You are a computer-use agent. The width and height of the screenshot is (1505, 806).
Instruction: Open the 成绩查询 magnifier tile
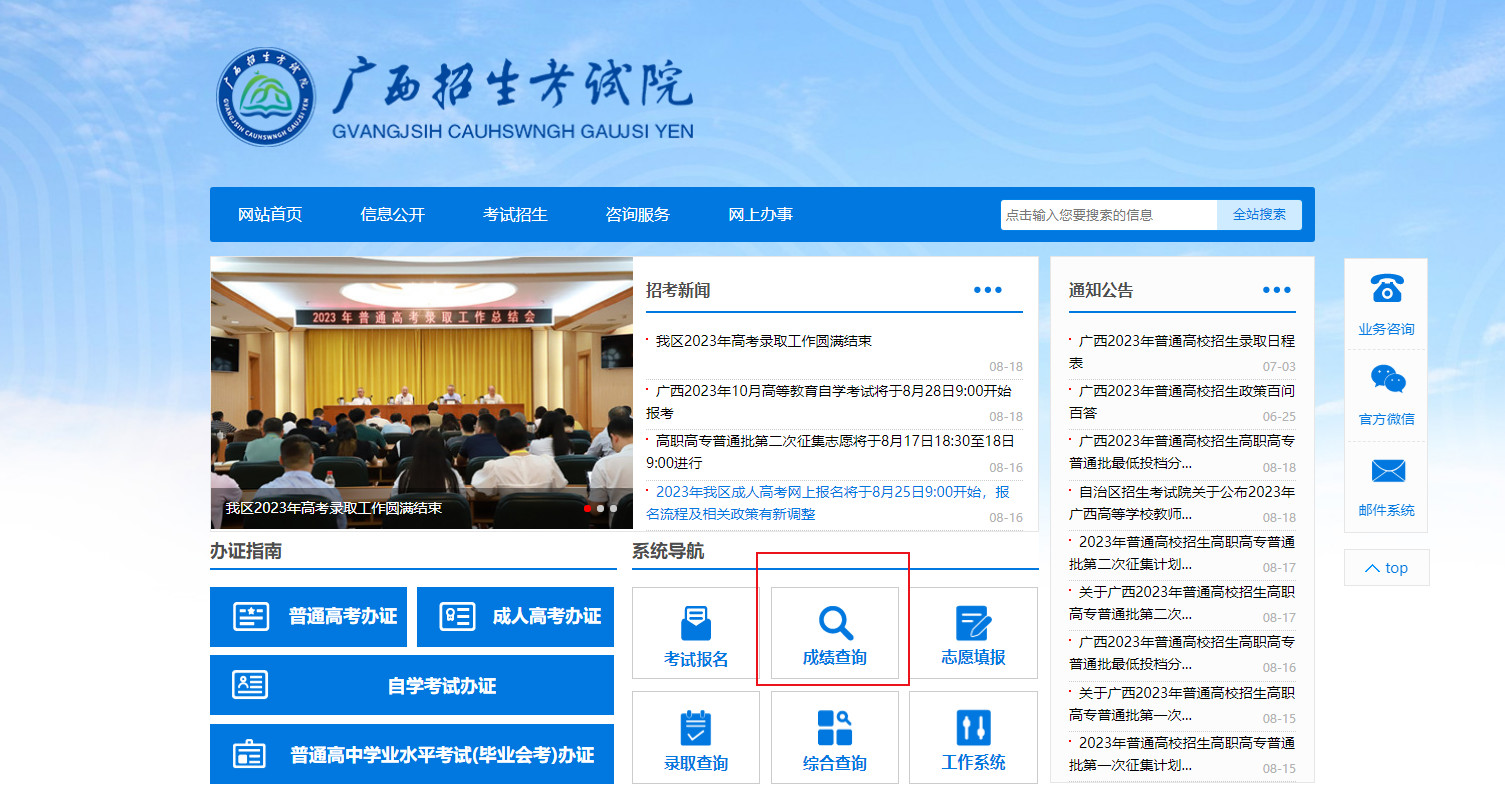tap(835, 633)
